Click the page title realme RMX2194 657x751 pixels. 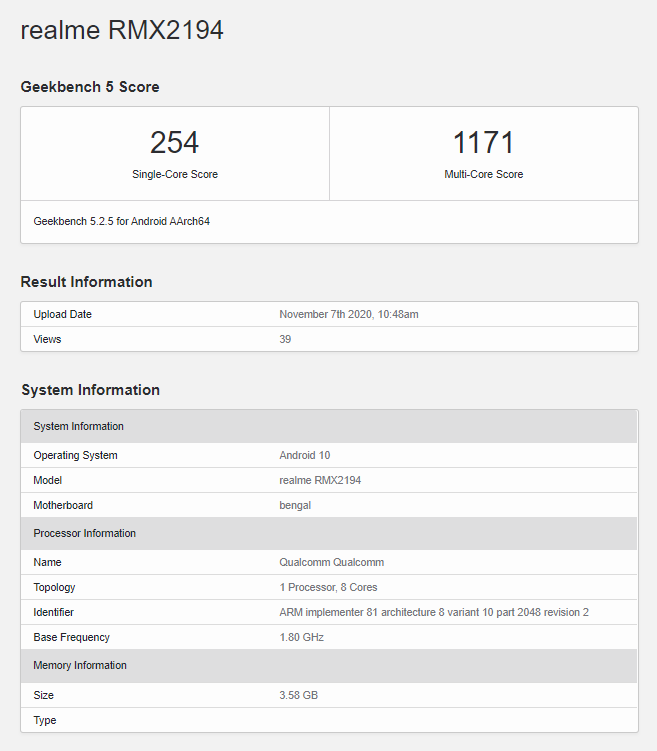[122, 30]
